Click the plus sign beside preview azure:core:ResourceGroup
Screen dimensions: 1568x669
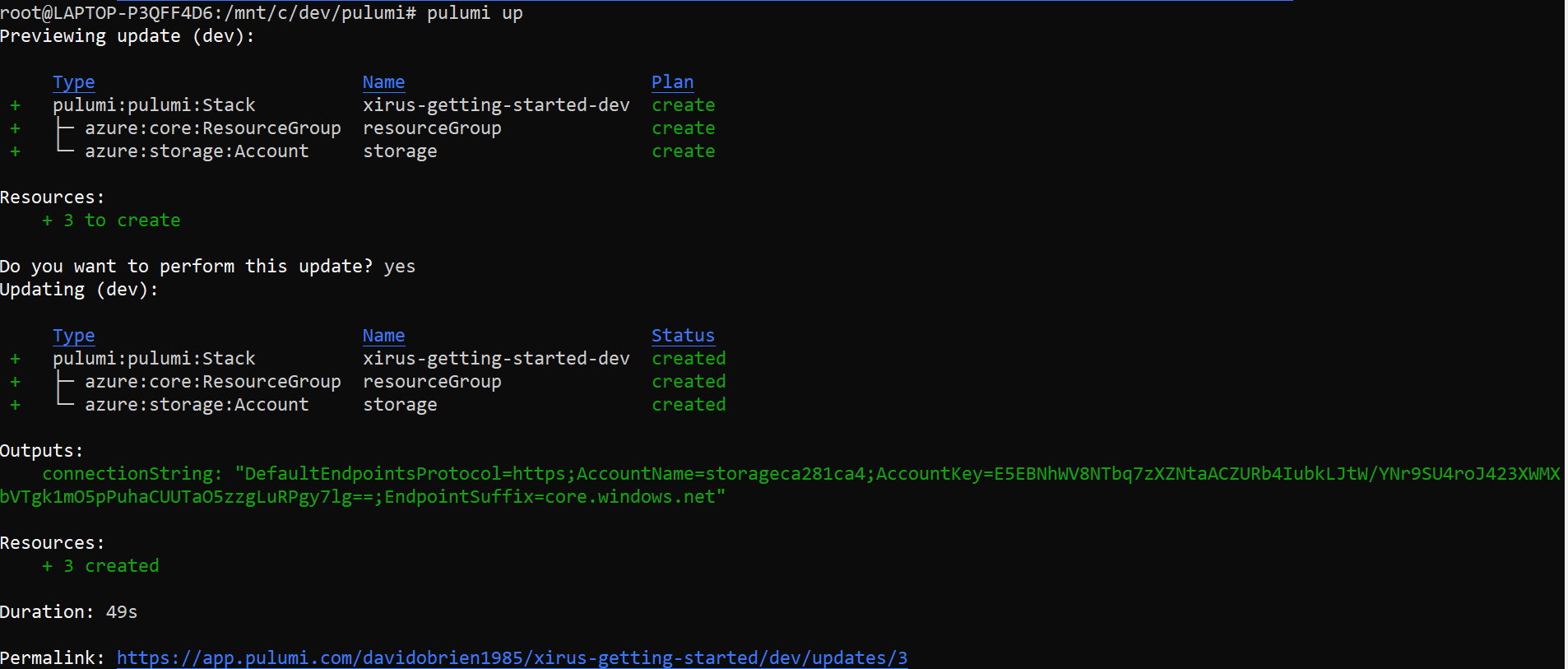point(15,128)
